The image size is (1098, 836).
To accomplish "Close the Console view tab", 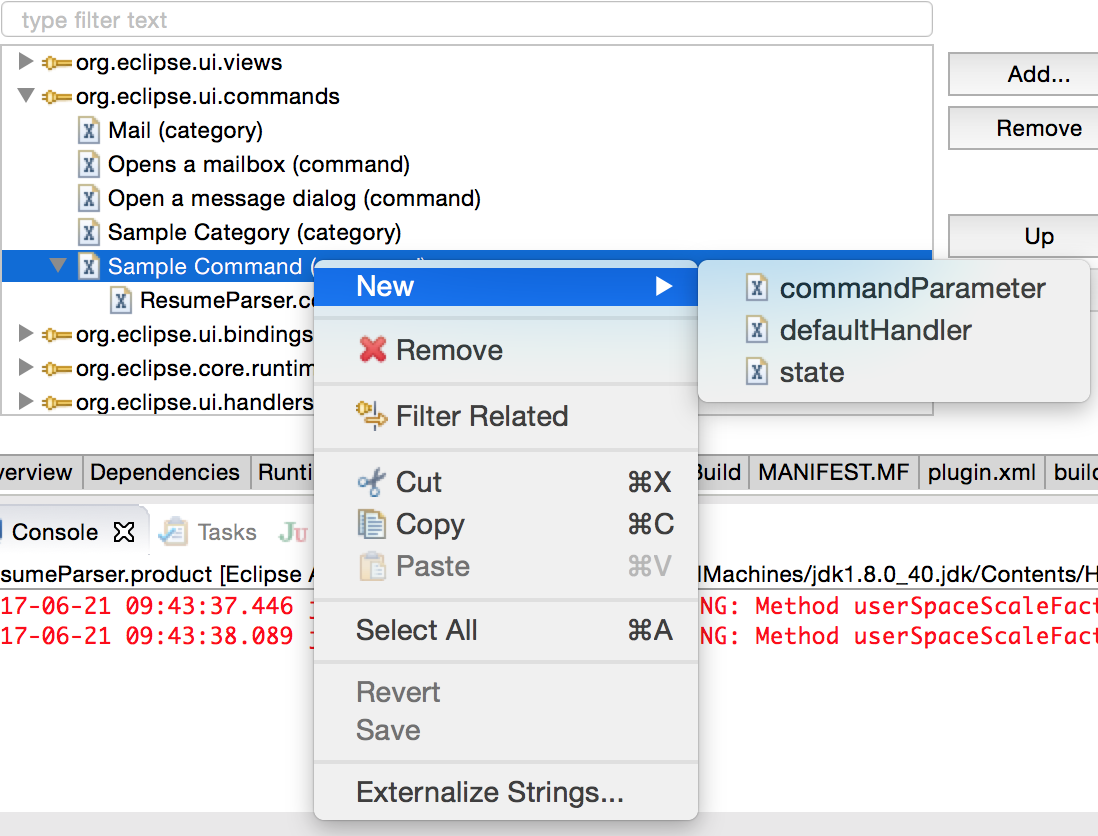I will pos(124,532).
